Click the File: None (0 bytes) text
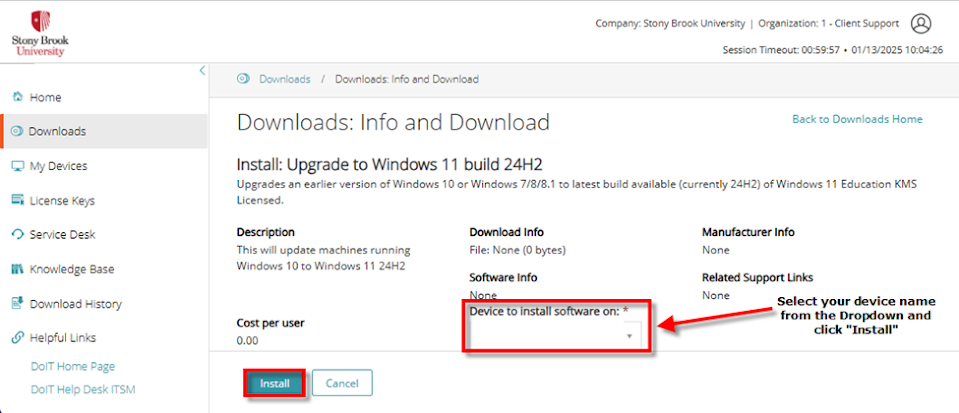The image size is (959, 413). tap(517, 250)
